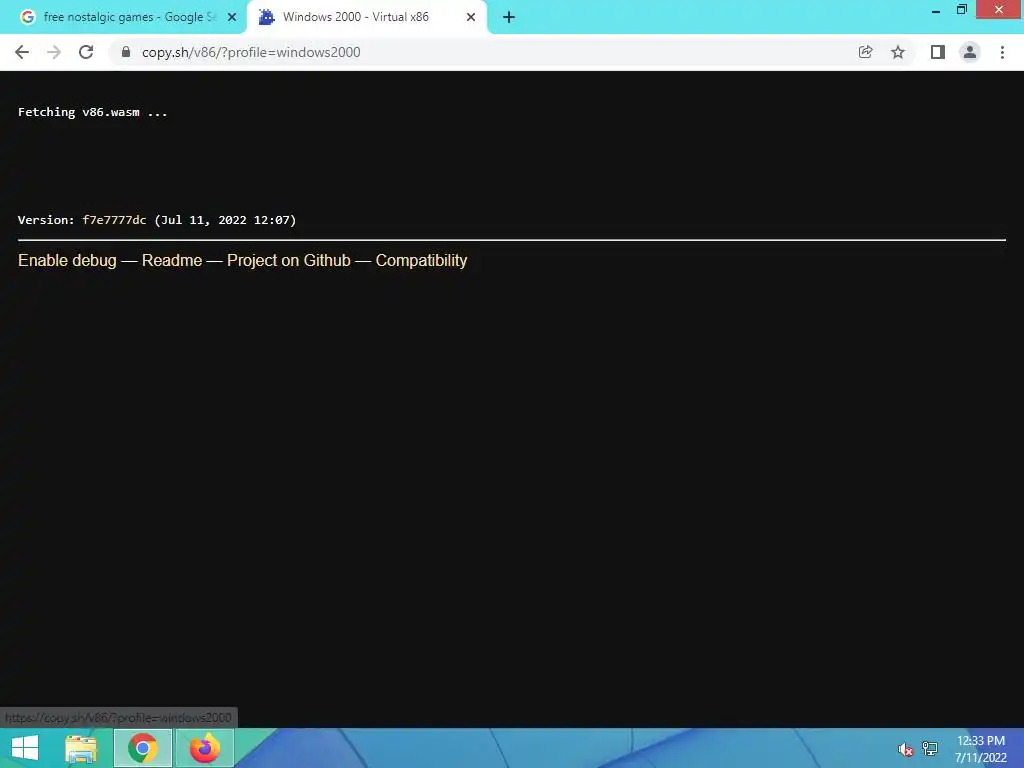This screenshot has height=768, width=1024.
Task: Open the network status tray icon
Action: tap(930, 749)
